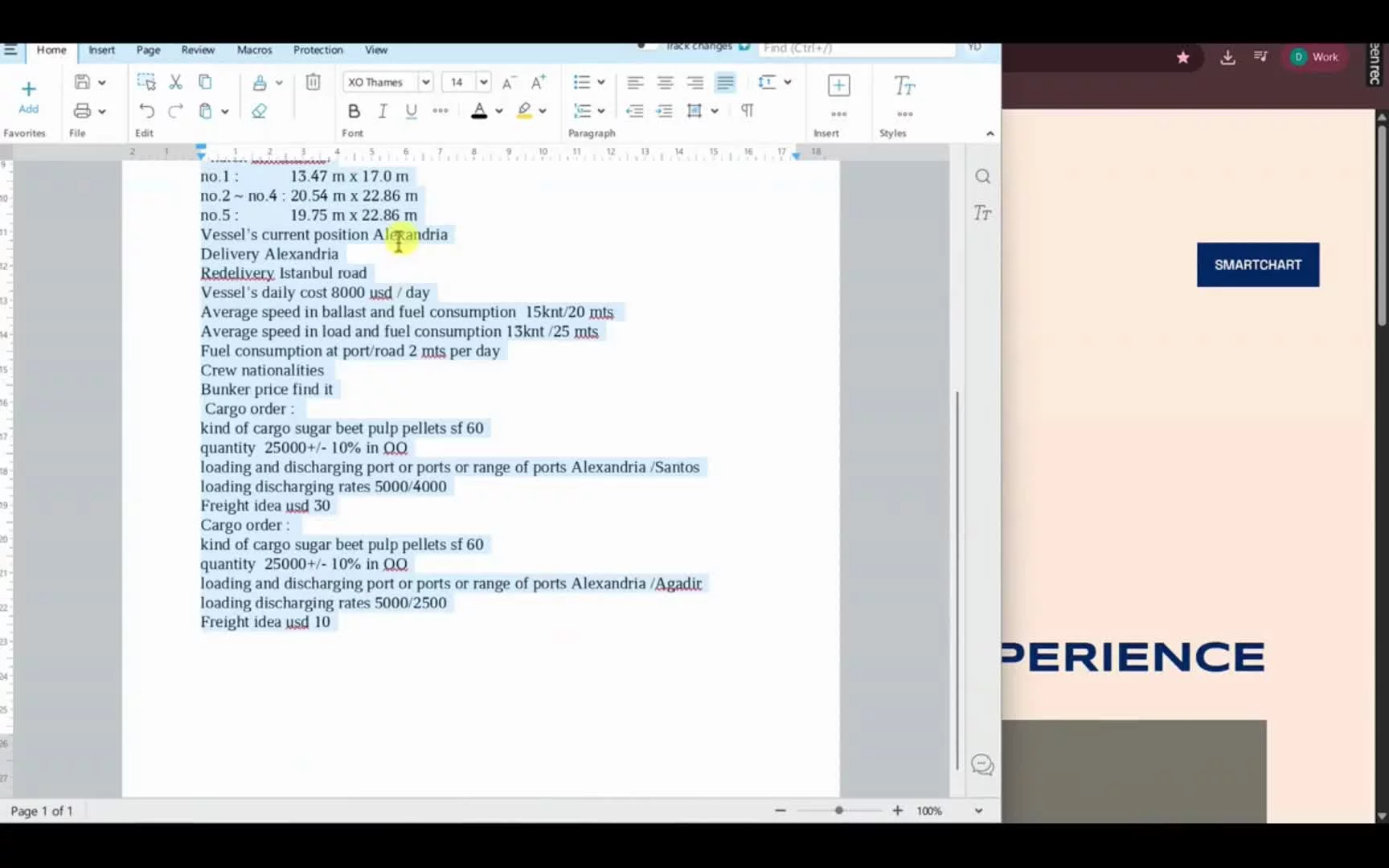1389x868 pixels.
Task: Open comments panel icon
Action: click(x=982, y=764)
